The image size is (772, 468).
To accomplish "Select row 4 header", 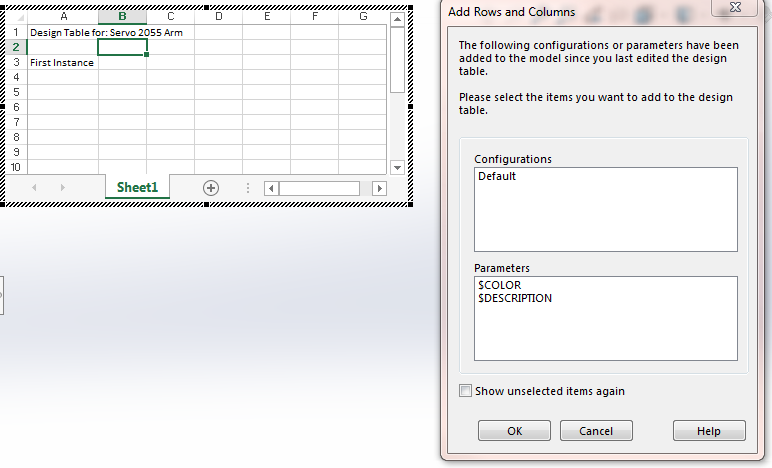I will click(x=16, y=77).
